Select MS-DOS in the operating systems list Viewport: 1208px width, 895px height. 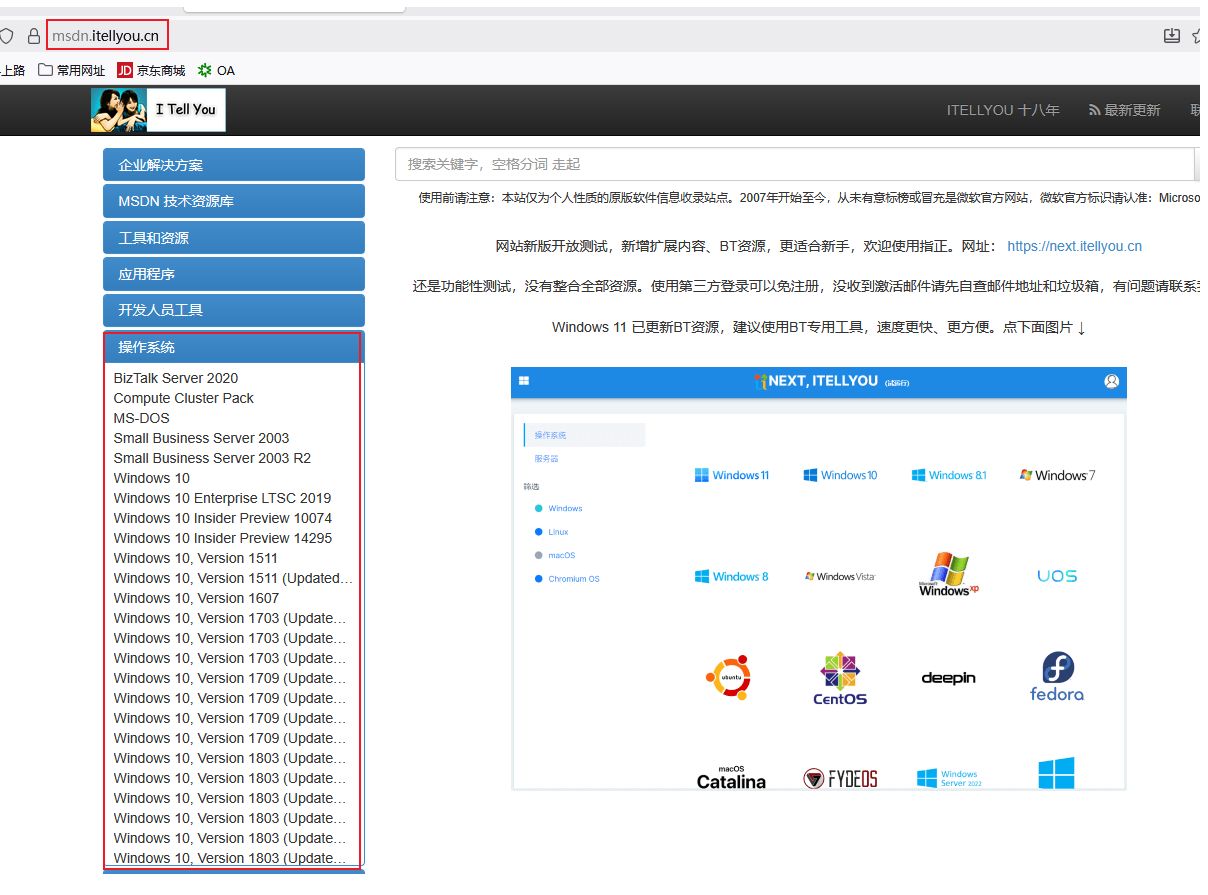click(x=142, y=418)
